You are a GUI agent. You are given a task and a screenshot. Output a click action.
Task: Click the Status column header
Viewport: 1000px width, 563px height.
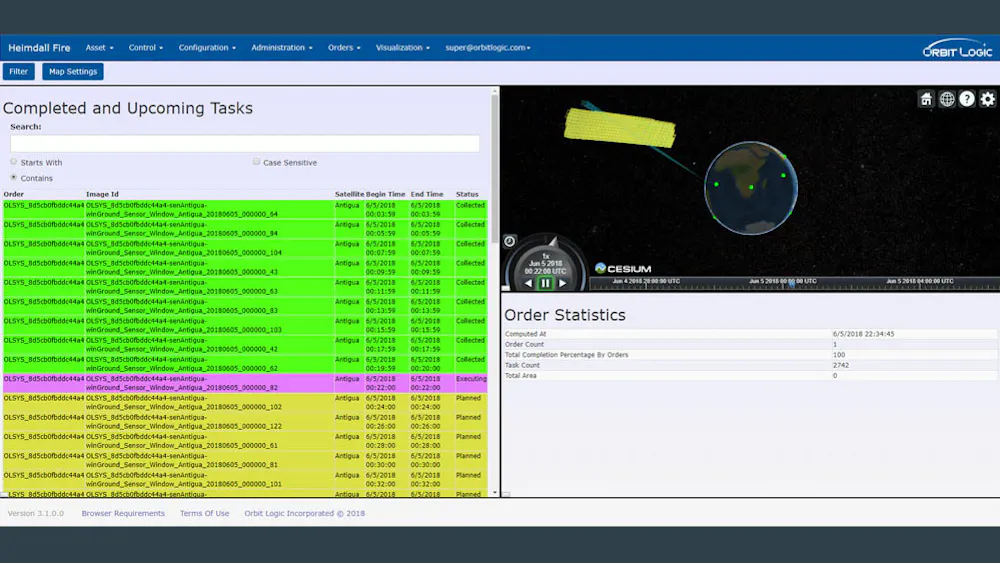click(467, 194)
